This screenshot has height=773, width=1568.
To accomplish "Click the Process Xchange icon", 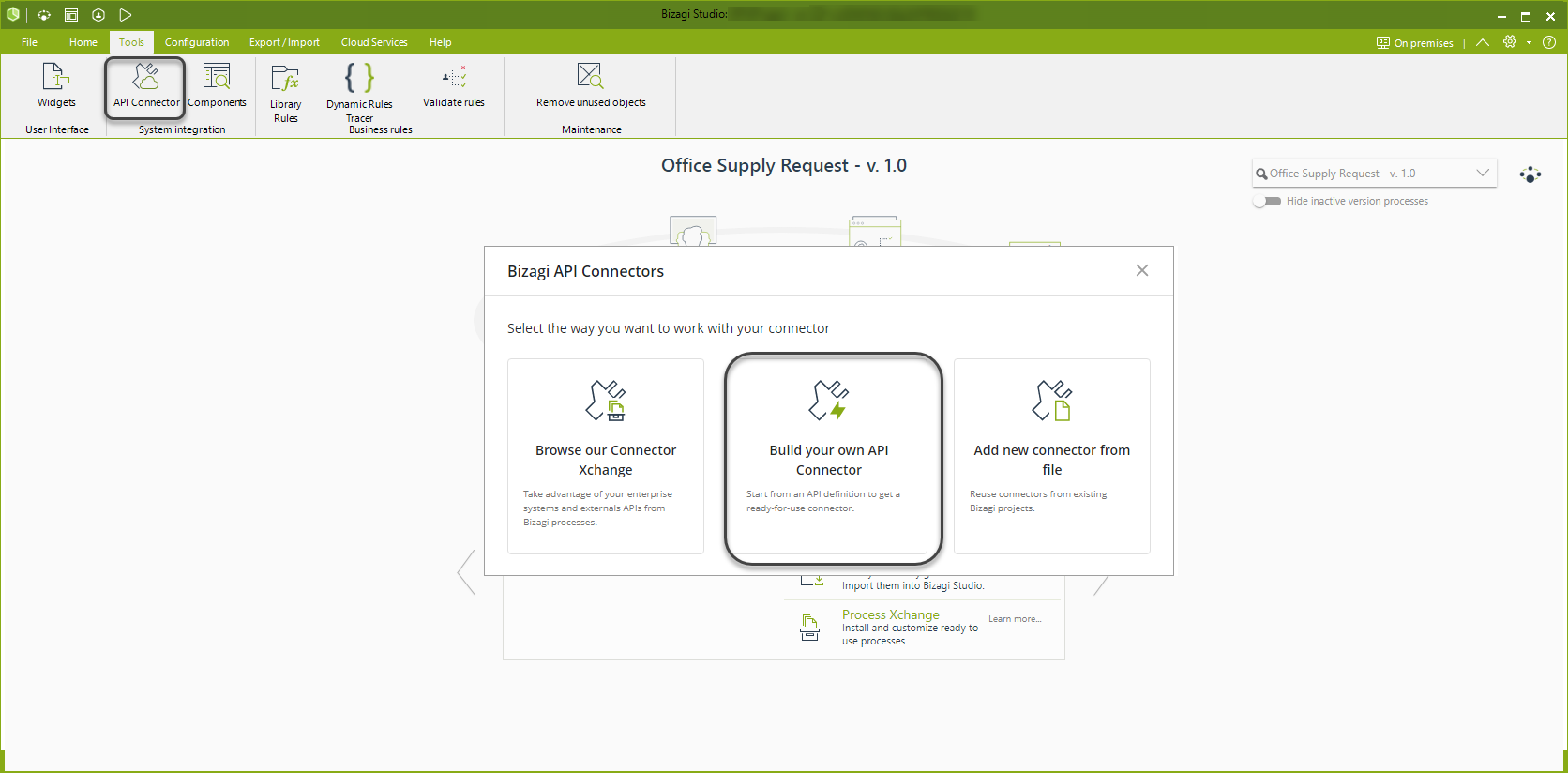I will pos(809,628).
